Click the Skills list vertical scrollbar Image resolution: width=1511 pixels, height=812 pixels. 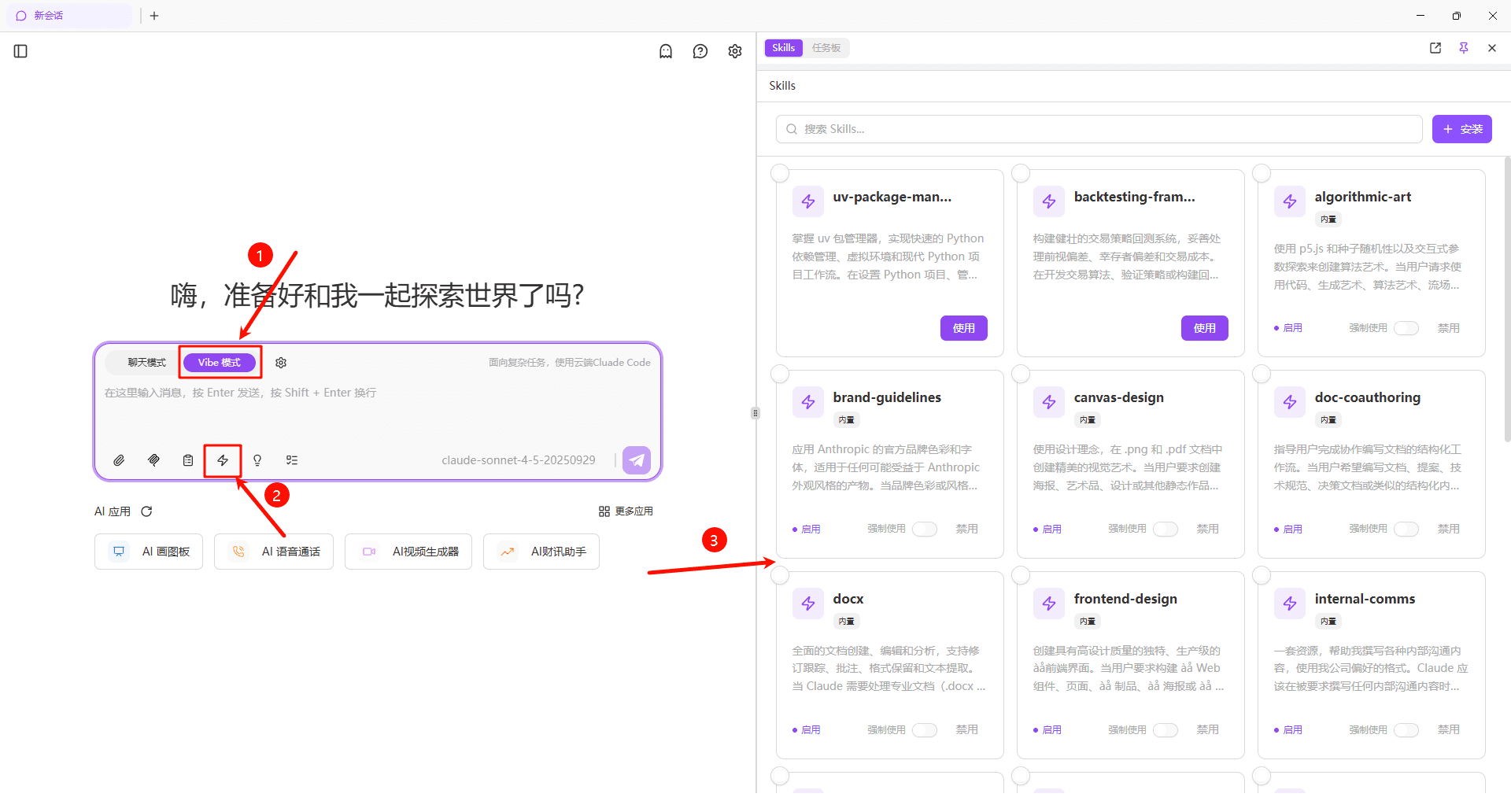(x=1507, y=299)
